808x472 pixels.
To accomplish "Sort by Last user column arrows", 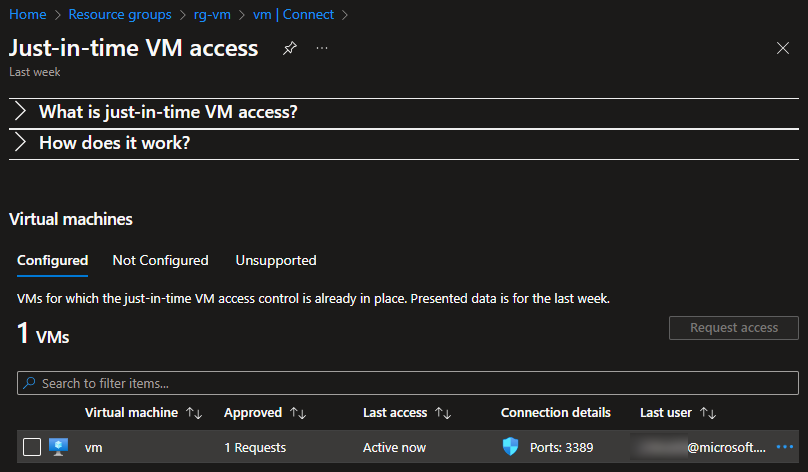I will 708,413.
